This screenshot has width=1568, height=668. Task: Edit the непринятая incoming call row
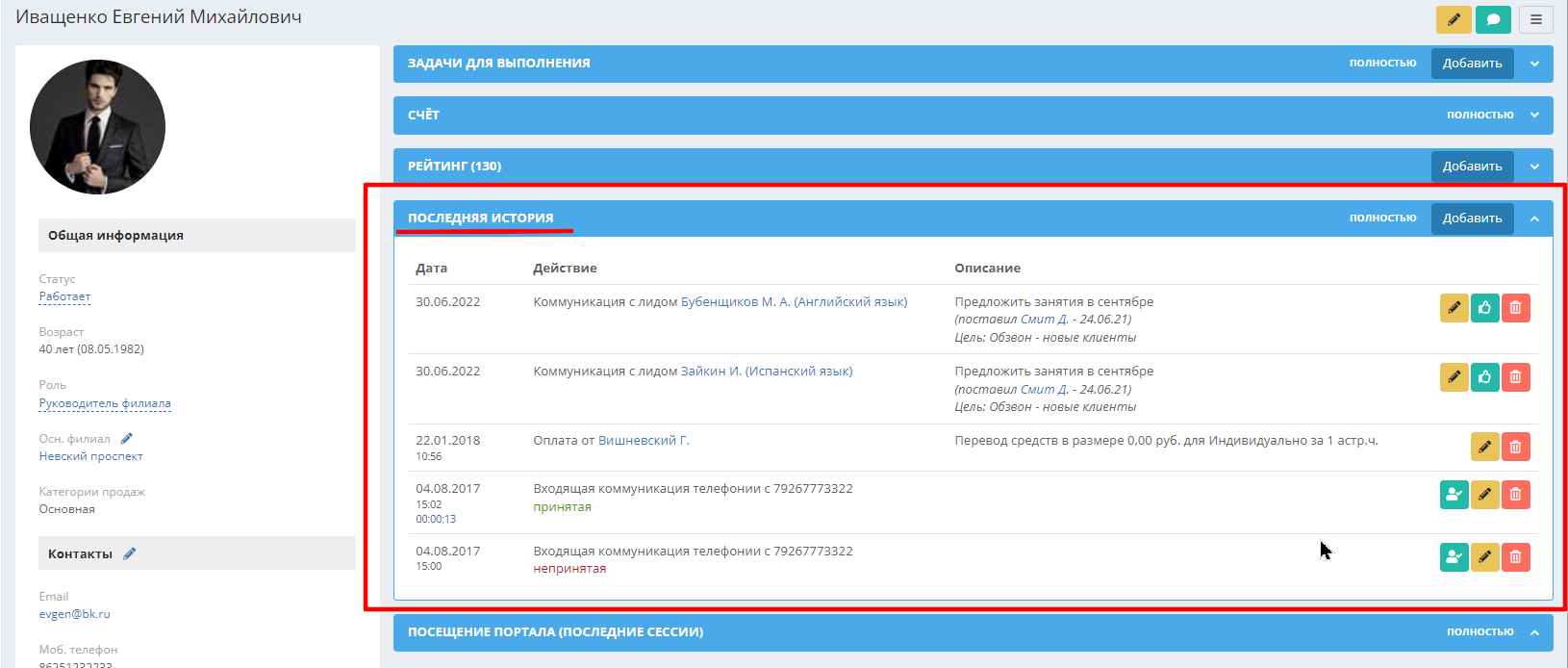click(1485, 557)
